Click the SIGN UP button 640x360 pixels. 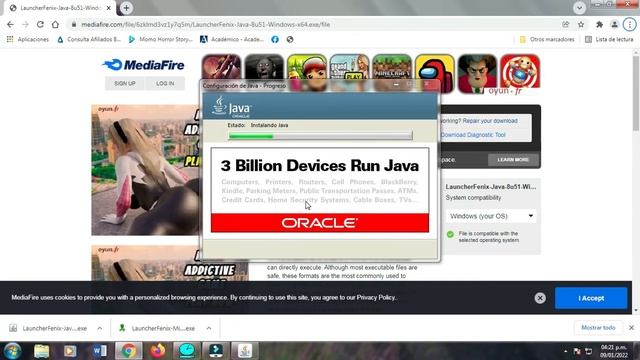tap(124, 83)
